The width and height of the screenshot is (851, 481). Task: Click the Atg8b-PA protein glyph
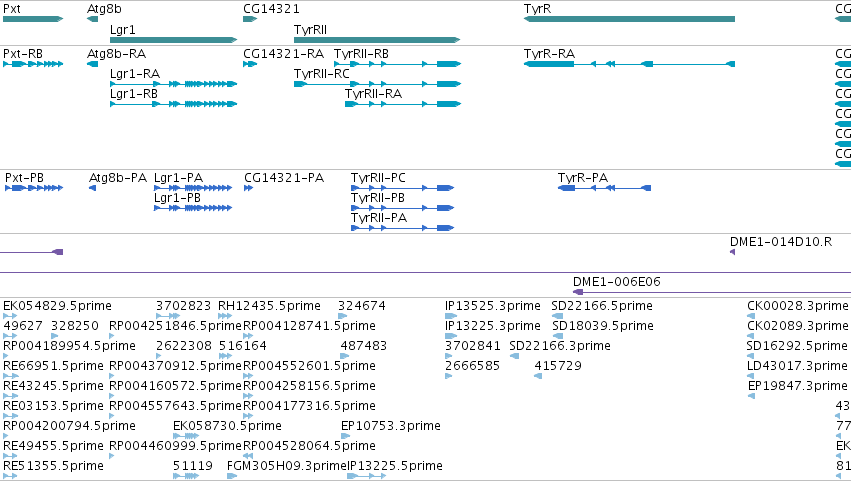click(x=92, y=188)
